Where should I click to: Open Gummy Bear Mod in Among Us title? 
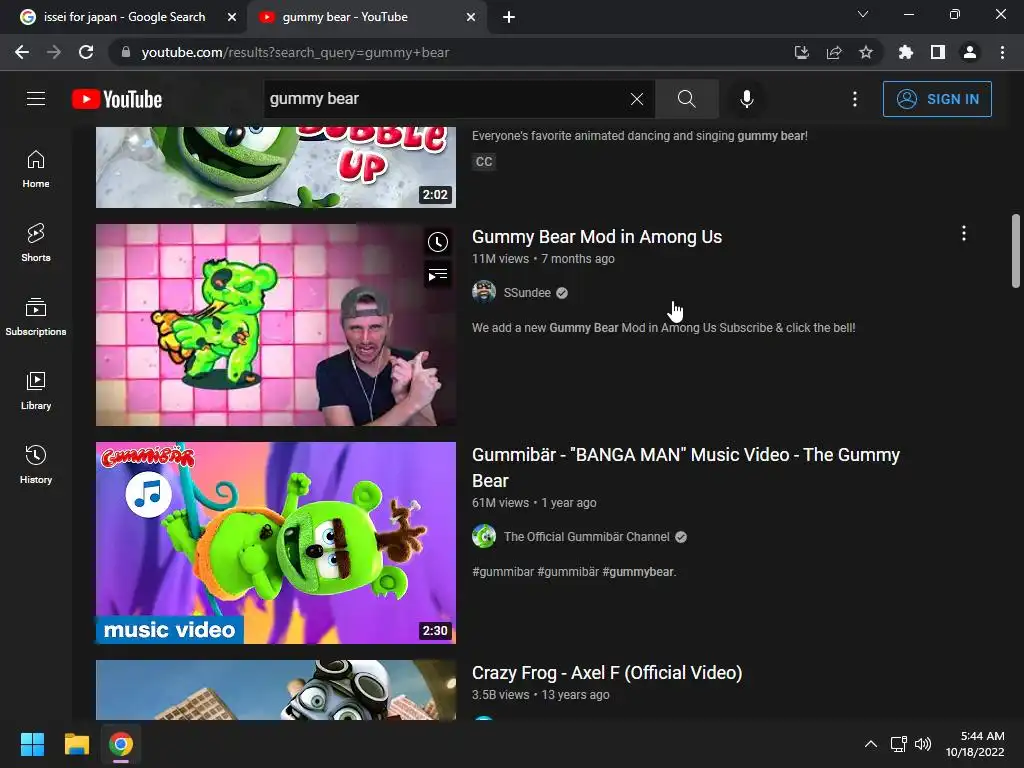click(597, 236)
